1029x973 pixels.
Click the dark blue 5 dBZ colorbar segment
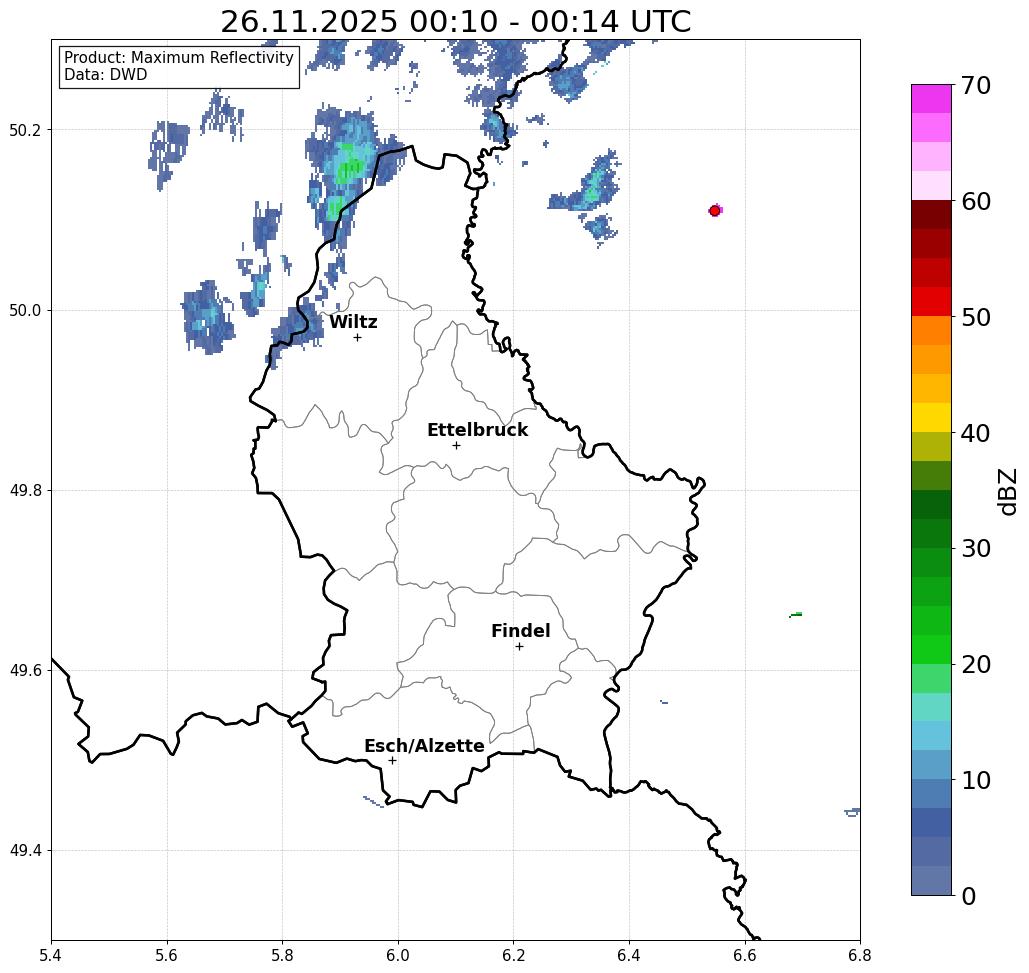[x=931, y=822]
